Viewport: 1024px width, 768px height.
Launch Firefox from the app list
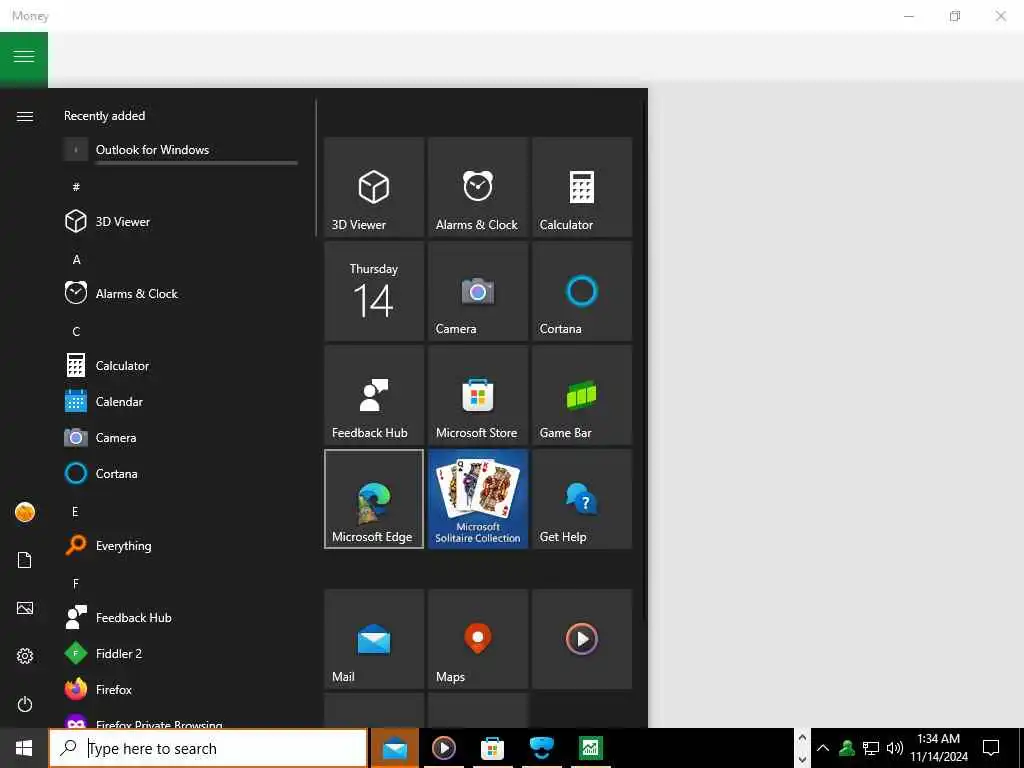182,690
